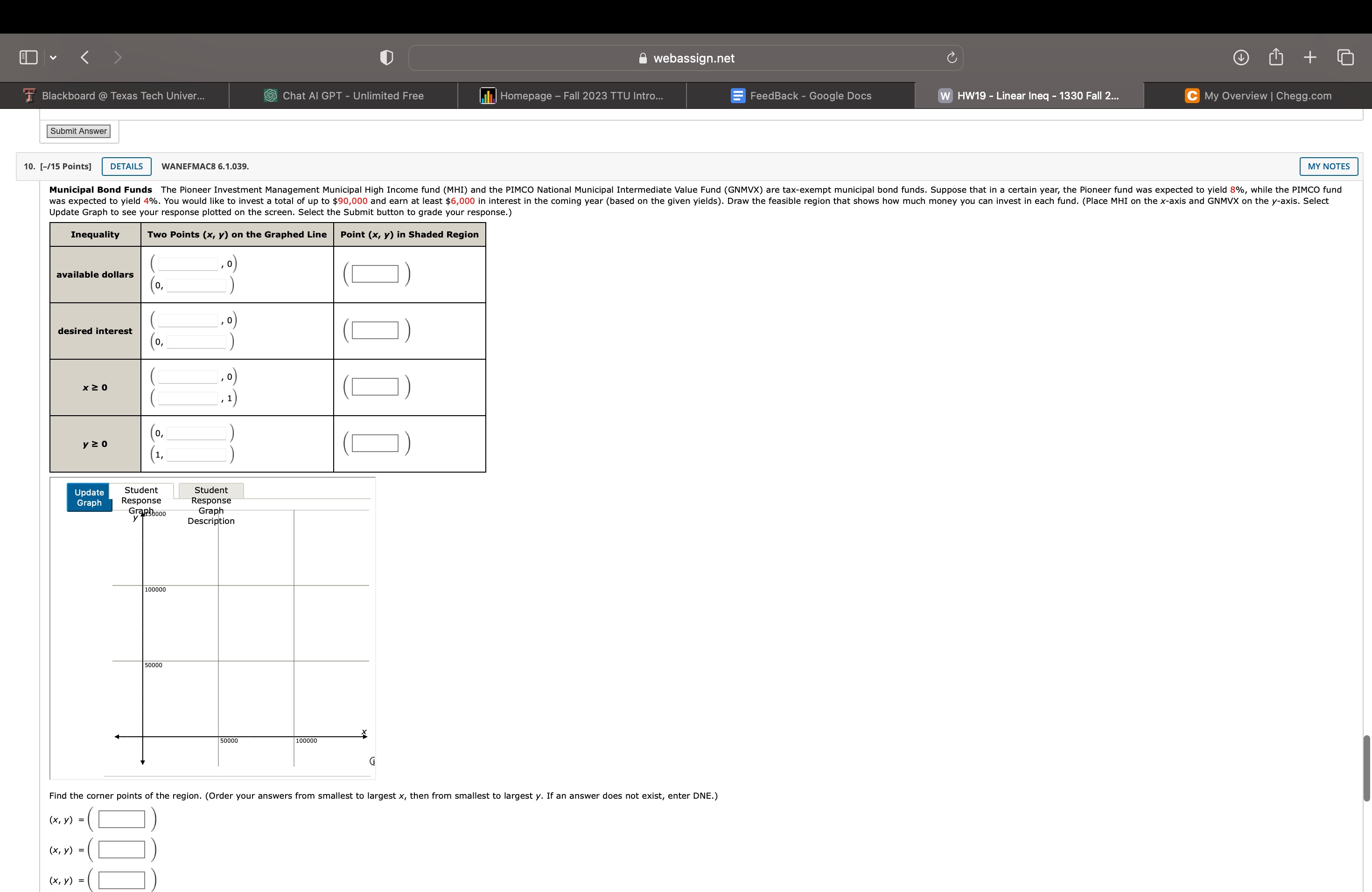This screenshot has width=1372, height=892.
Task: Switch to the Chat AI GPT tab
Action: [343, 96]
